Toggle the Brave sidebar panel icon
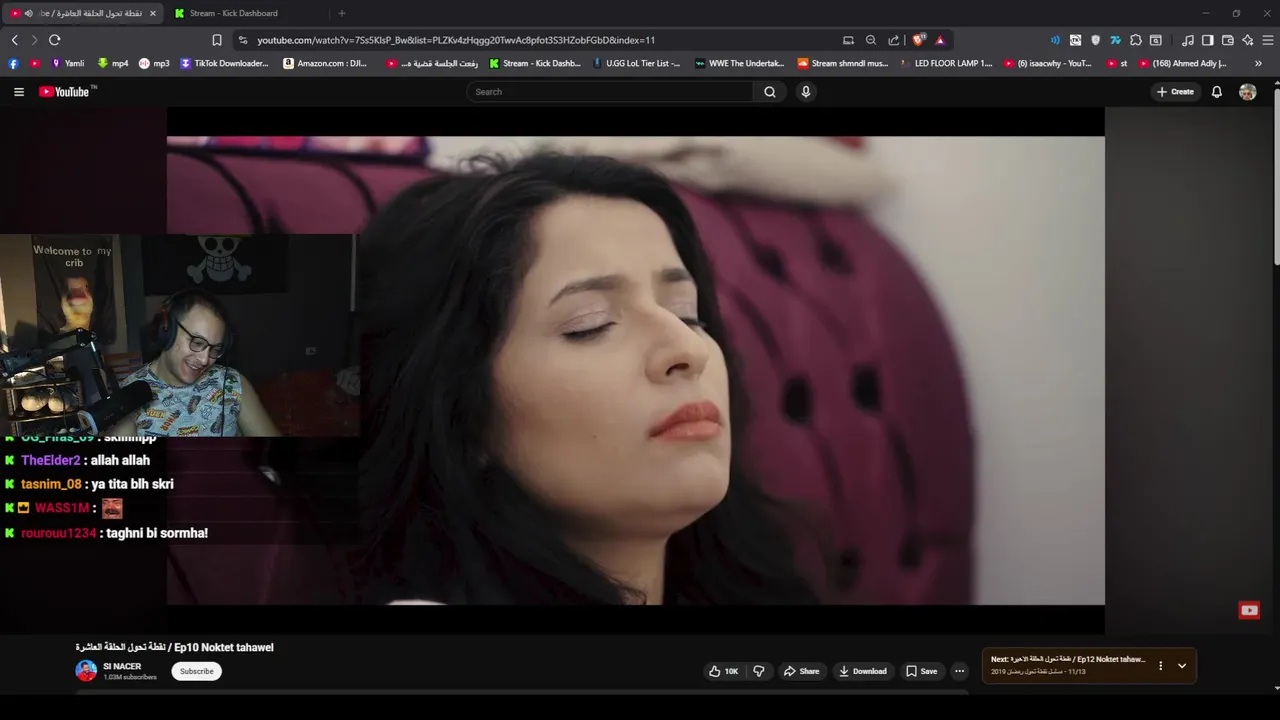 pyautogui.click(x=1207, y=40)
